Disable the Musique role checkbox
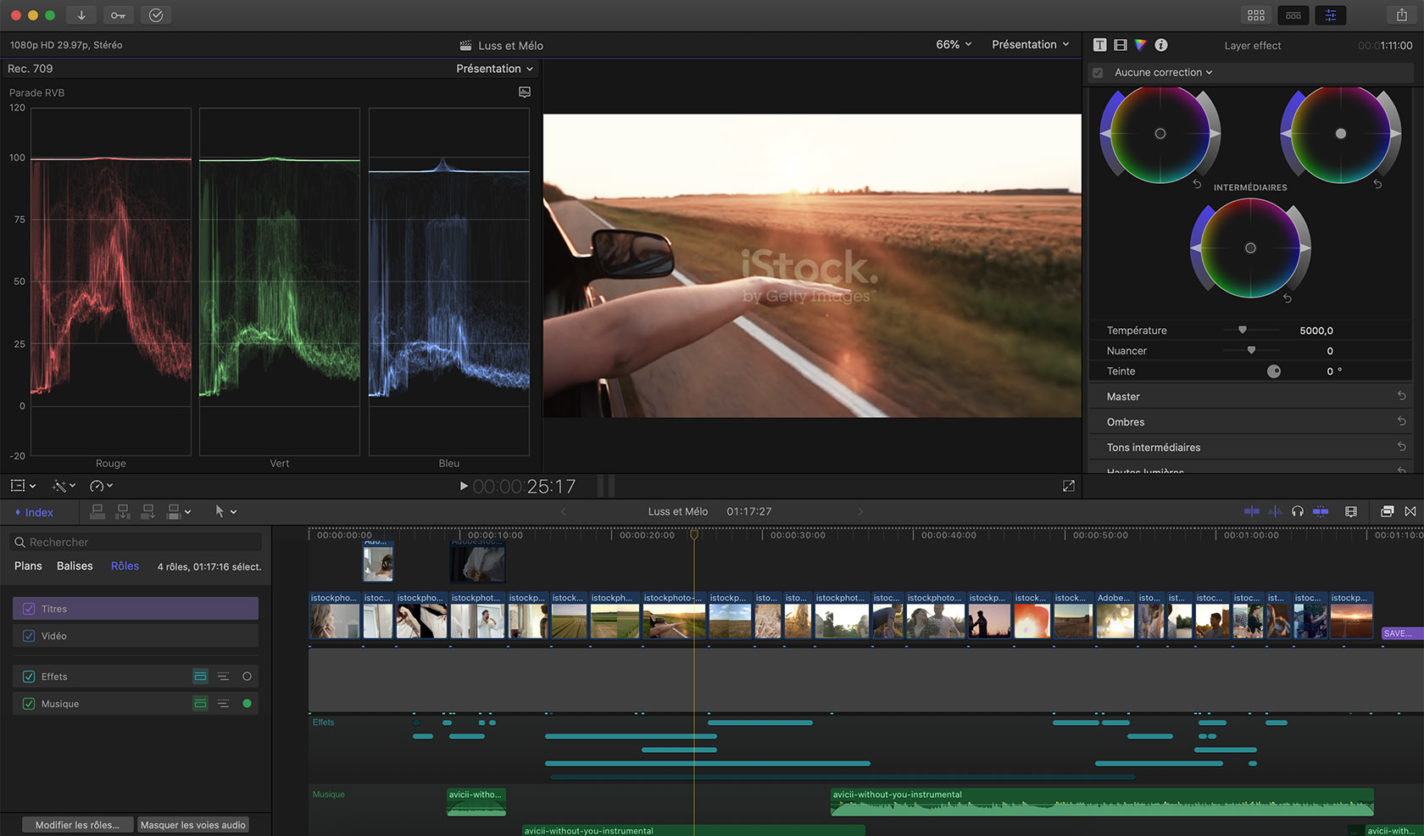 click(30, 703)
